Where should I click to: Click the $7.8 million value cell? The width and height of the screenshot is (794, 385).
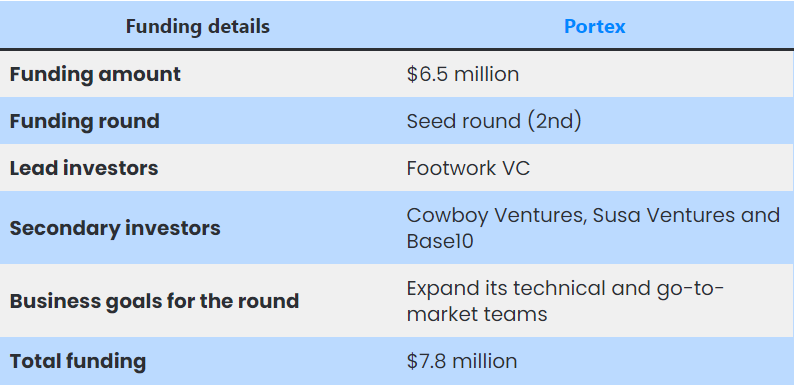tap(462, 361)
